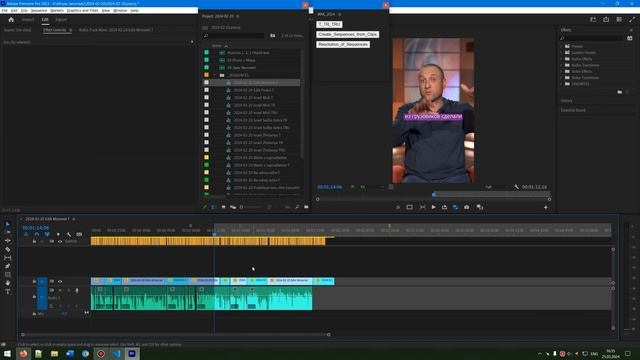Image resolution: width=640 pixels, height=360 pixels.
Task: Click the Create_Sequences_from_Clips button
Action: coord(347,34)
